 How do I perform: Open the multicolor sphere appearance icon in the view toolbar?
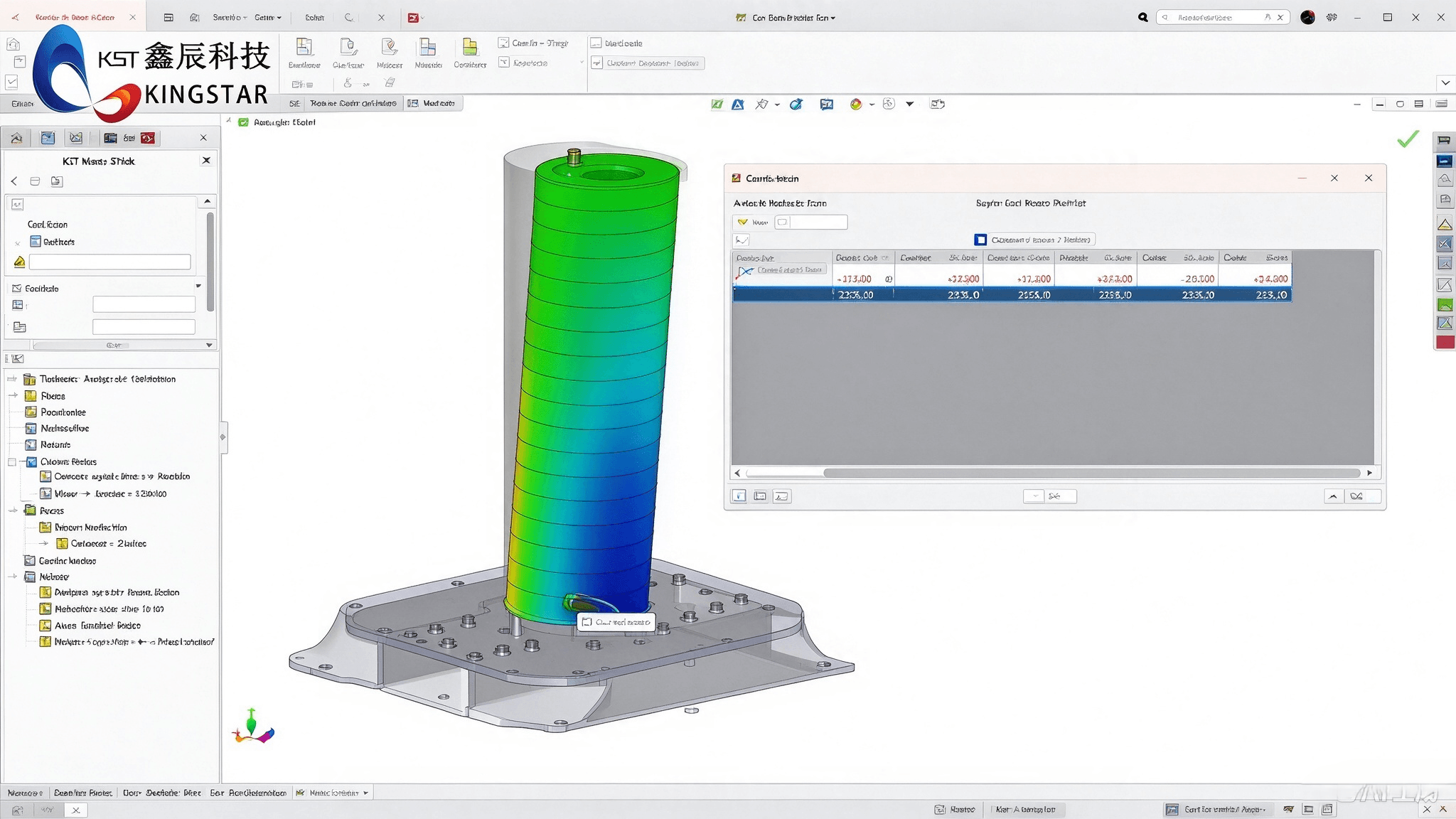pyautogui.click(x=856, y=105)
